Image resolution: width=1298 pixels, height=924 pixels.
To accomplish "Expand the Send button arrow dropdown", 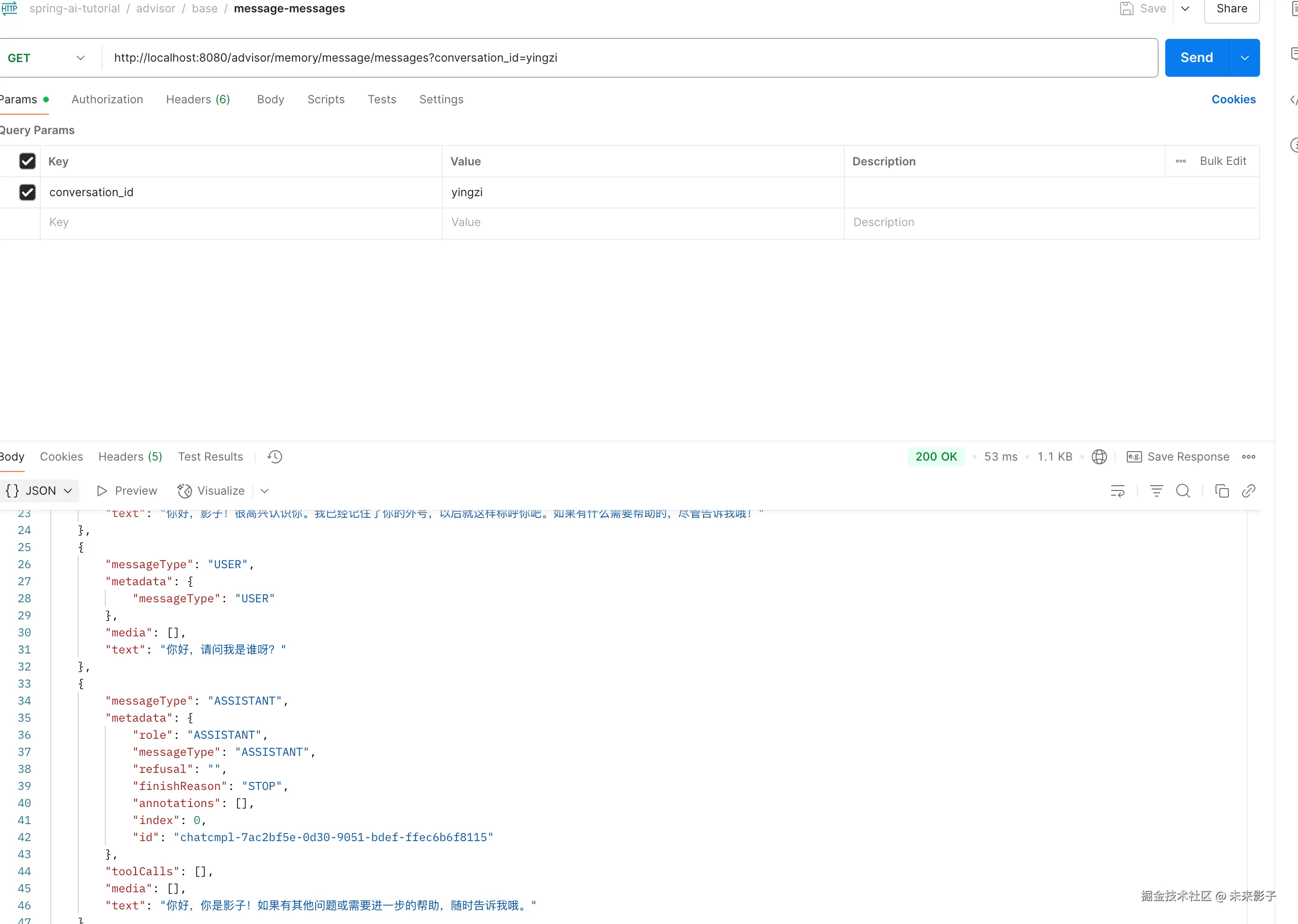I will coord(1244,58).
